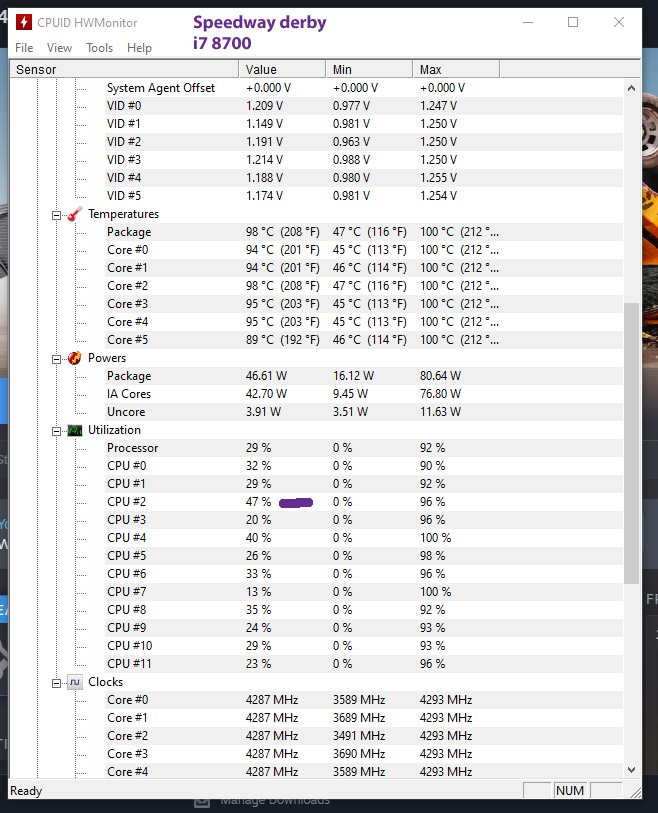658x813 pixels.
Task: Collapse the Temperatures tree section
Action: (57, 214)
